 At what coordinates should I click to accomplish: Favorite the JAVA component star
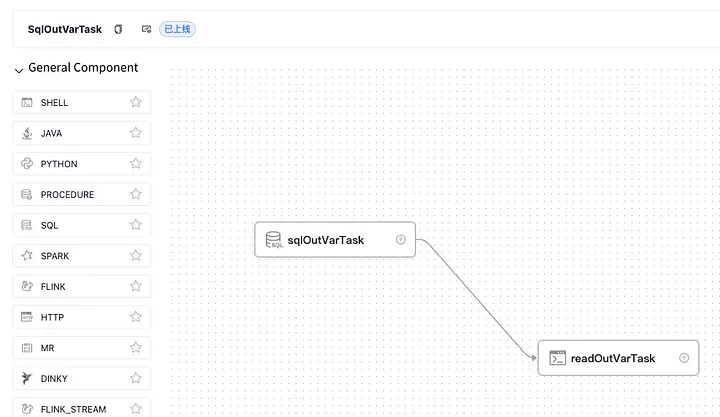click(135, 133)
